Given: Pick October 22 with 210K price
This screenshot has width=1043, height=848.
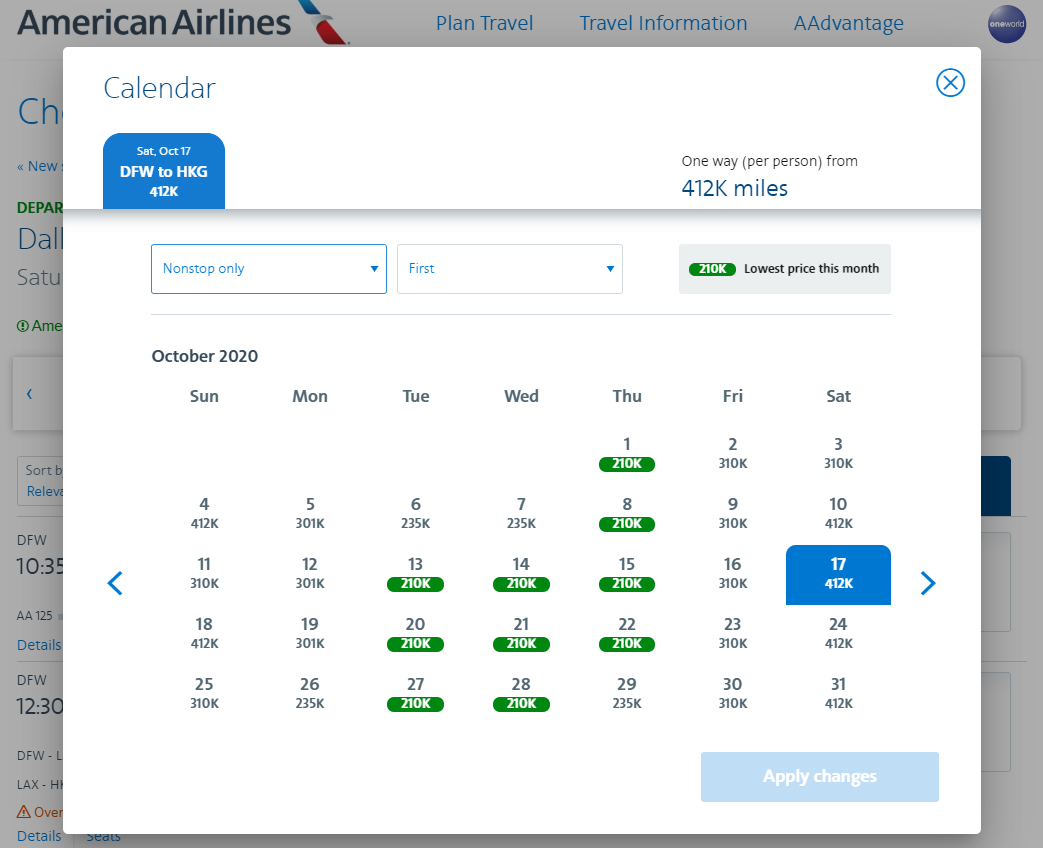Looking at the screenshot, I should (627, 633).
